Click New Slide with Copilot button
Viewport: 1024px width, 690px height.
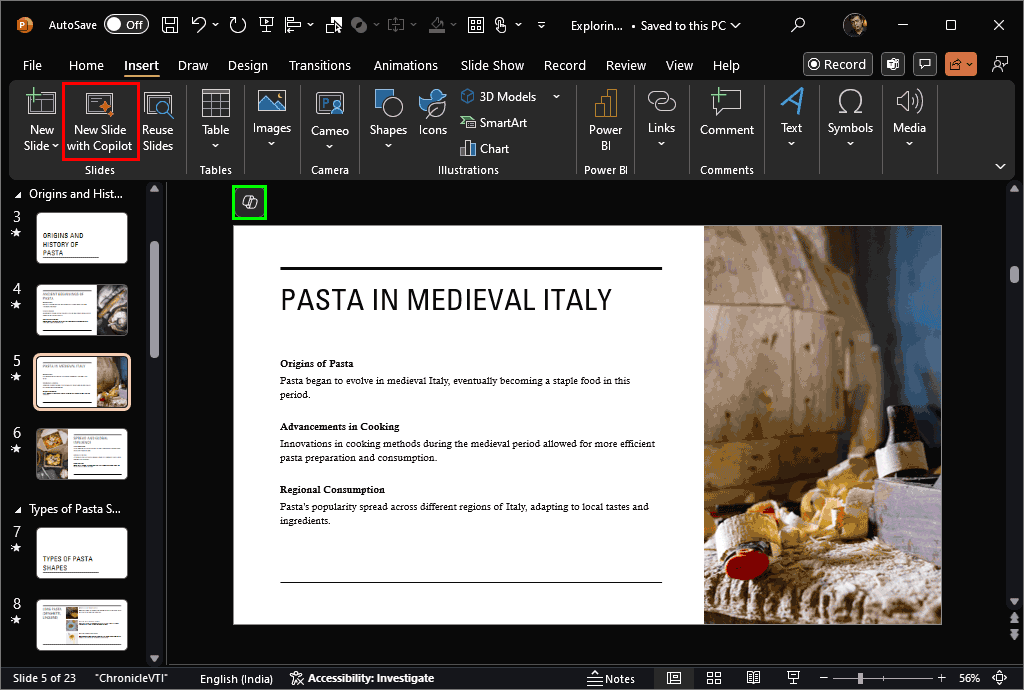[100, 121]
